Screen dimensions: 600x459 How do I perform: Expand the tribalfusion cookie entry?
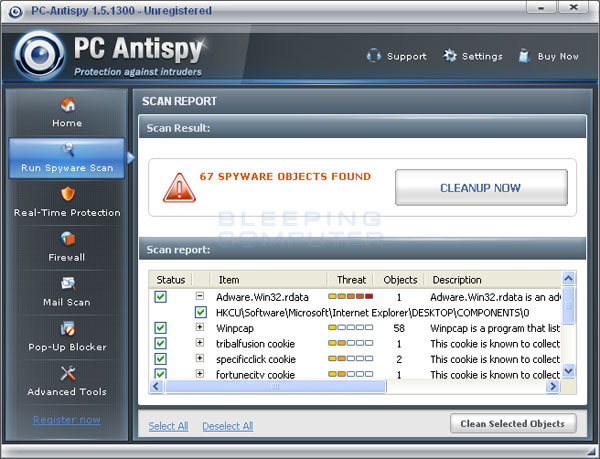pos(200,342)
